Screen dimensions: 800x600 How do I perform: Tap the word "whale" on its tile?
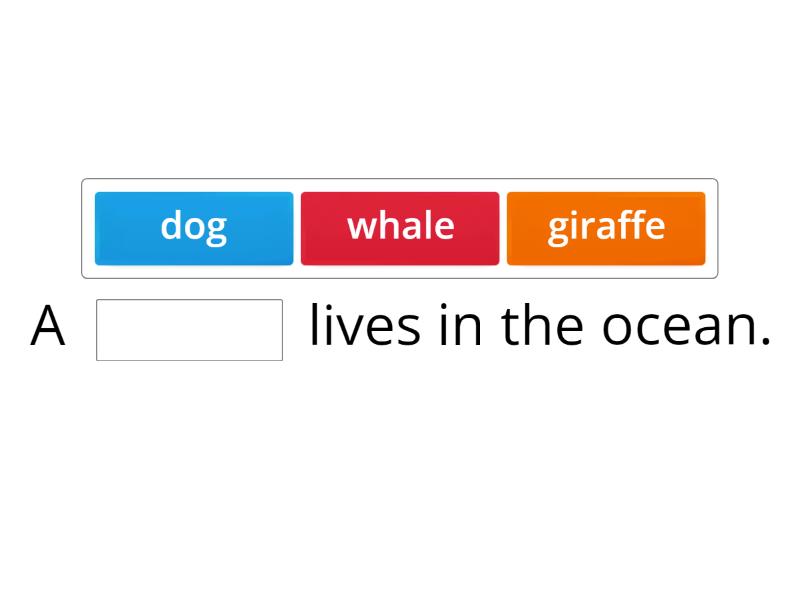[x=400, y=226]
